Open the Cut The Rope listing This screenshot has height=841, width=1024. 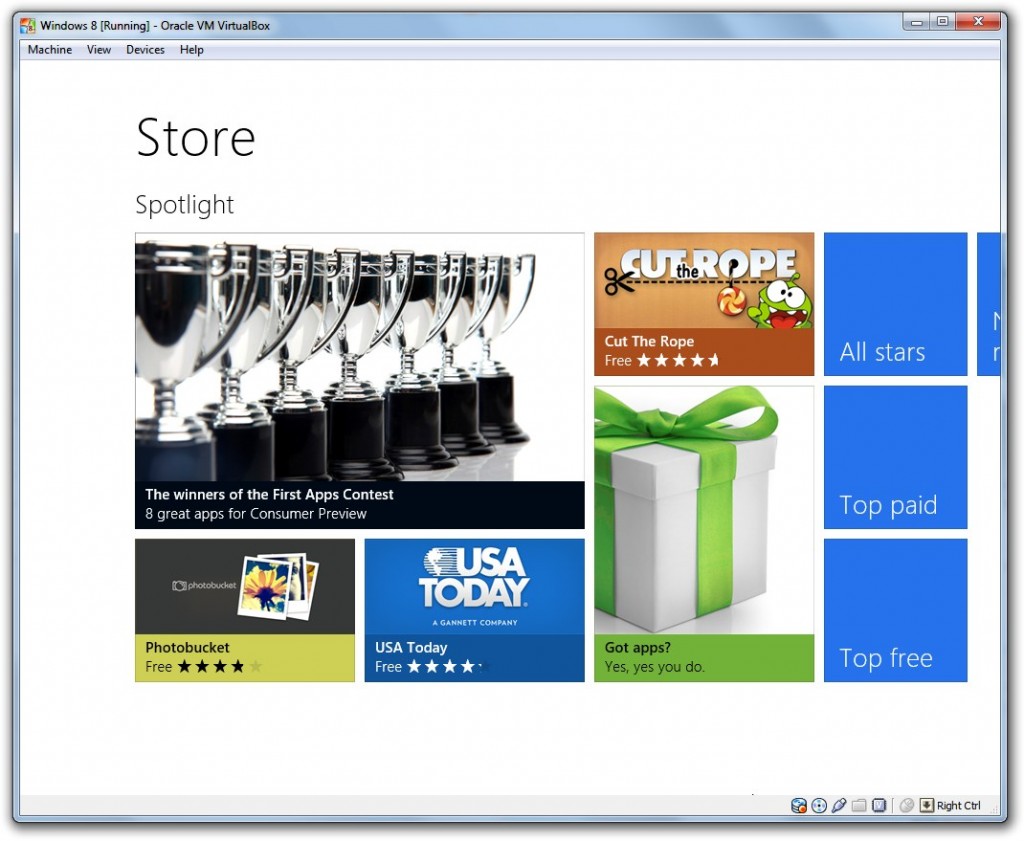(x=703, y=303)
